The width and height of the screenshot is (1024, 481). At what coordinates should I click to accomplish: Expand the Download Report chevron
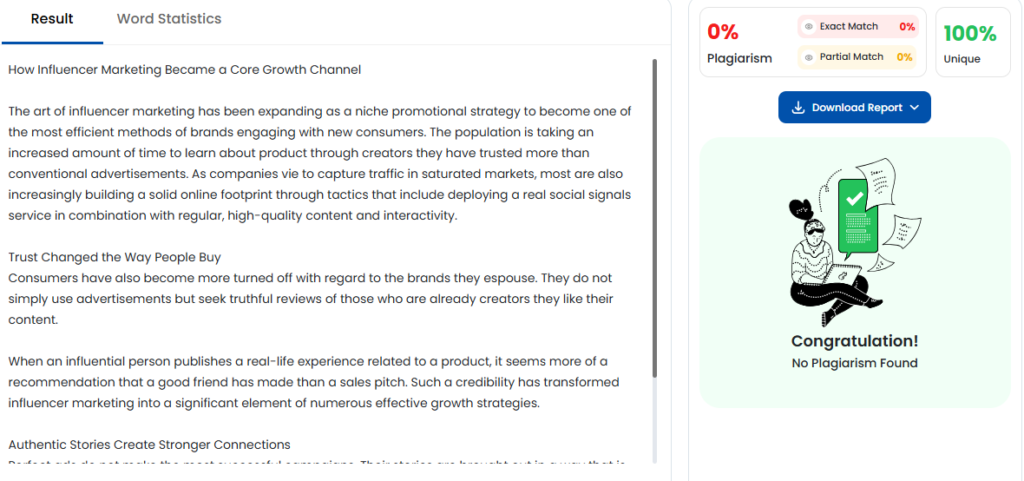pos(914,108)
